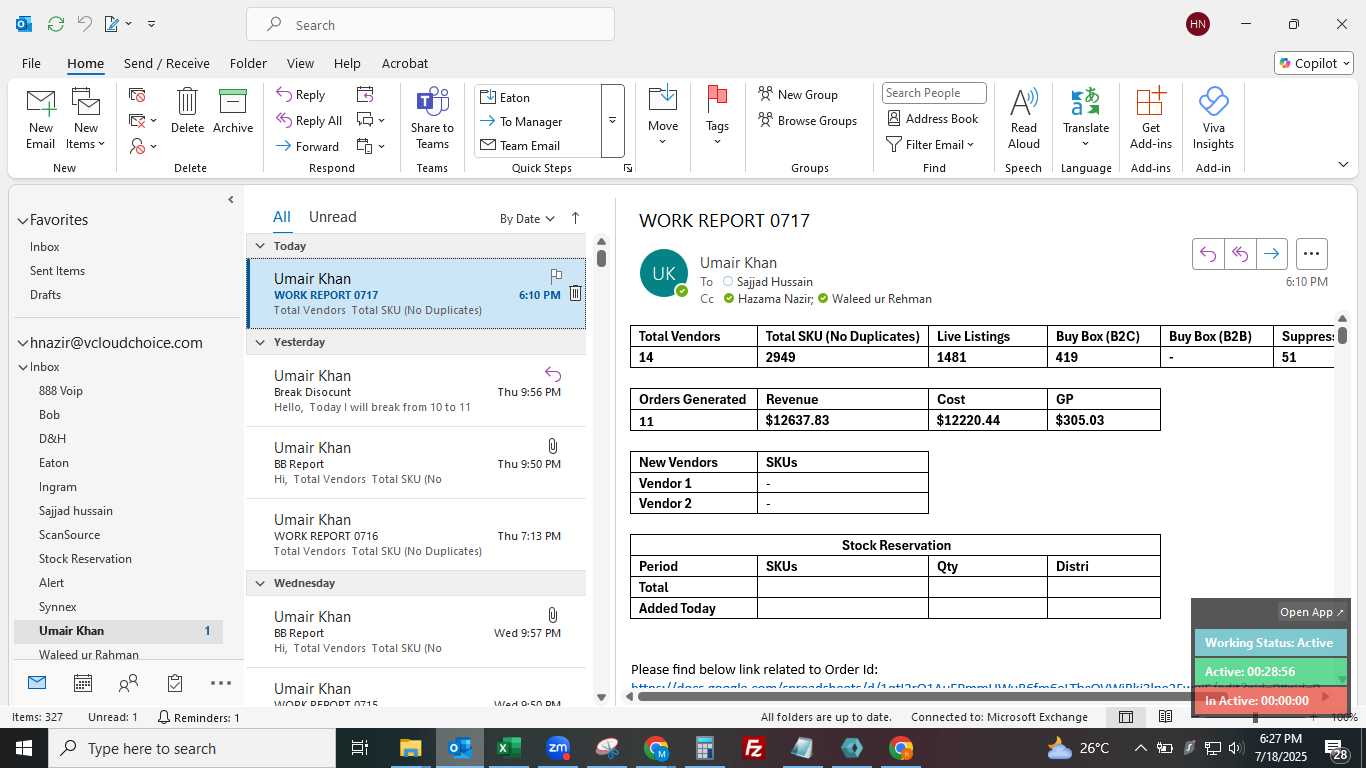Switch to People view
Screen dimensions: 1366x768
[128, 683]
